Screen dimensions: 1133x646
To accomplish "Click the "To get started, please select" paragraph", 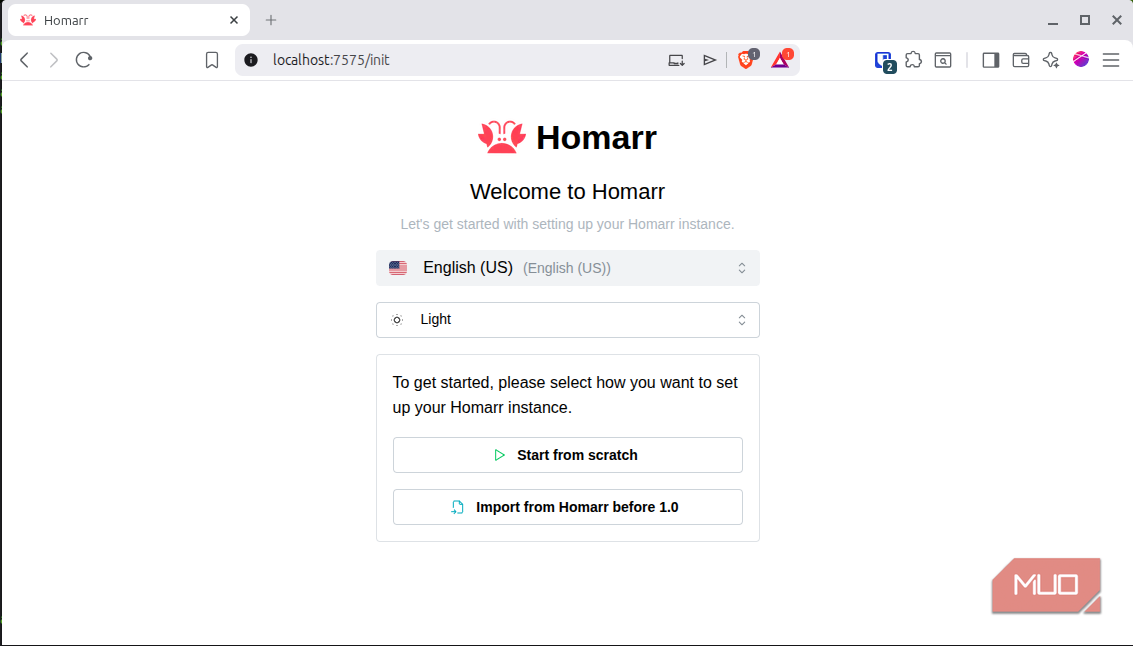I will tap(565, 395).
